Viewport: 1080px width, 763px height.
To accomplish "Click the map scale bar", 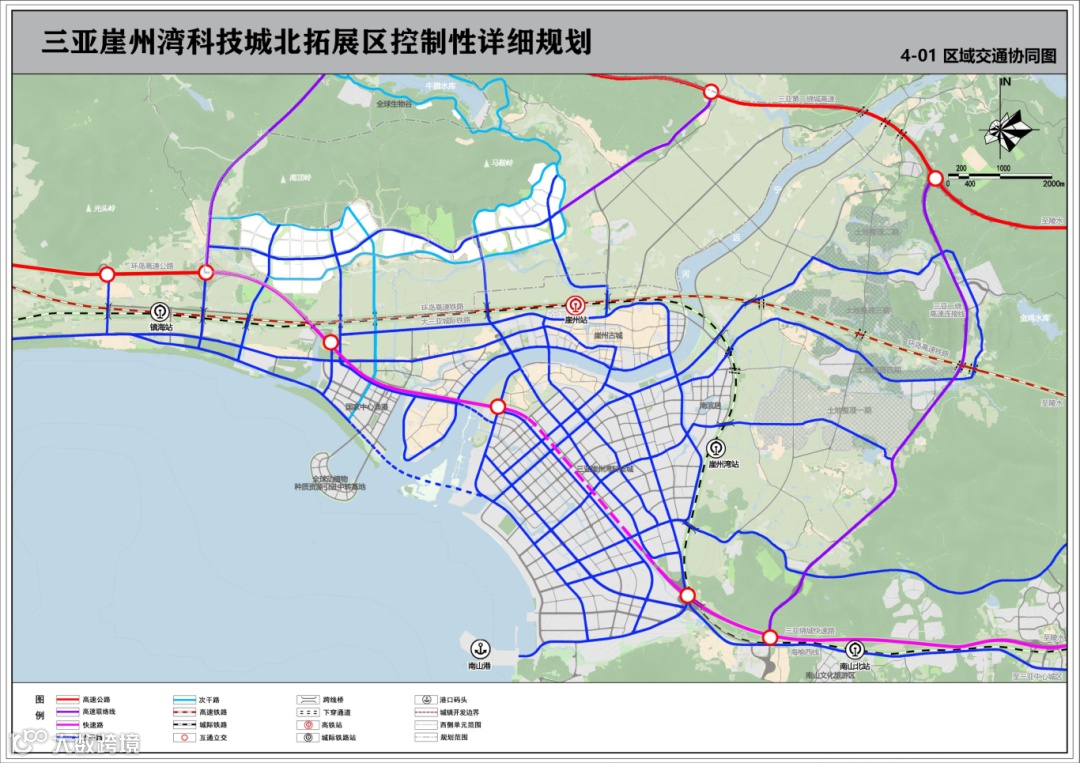I will [999, 177].
